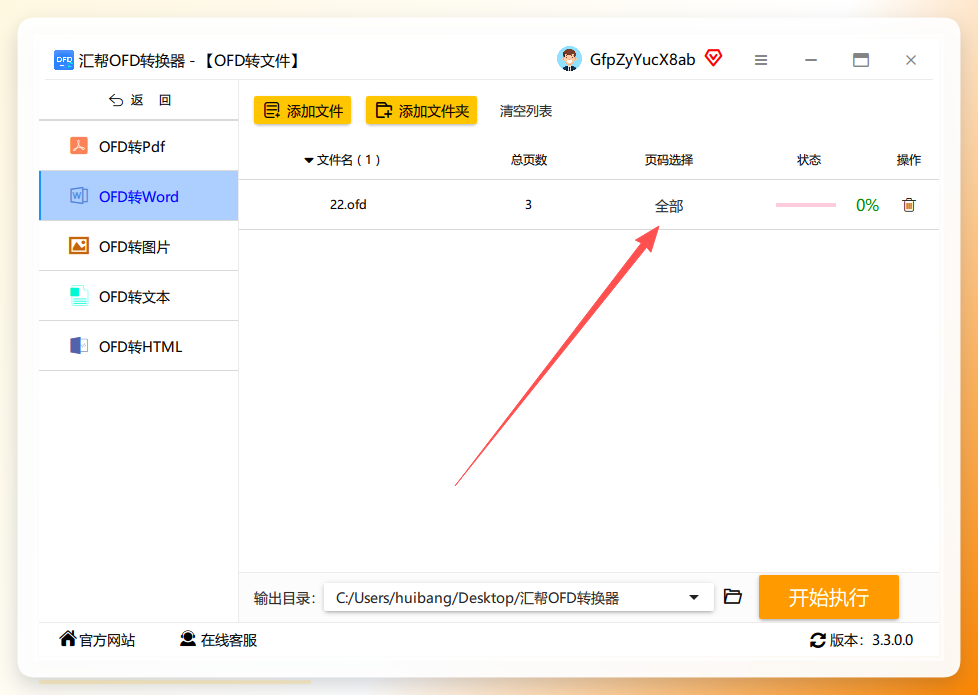The image size is (978, 695).
Task: Click the OFD app logo icon
Action: 64,60
